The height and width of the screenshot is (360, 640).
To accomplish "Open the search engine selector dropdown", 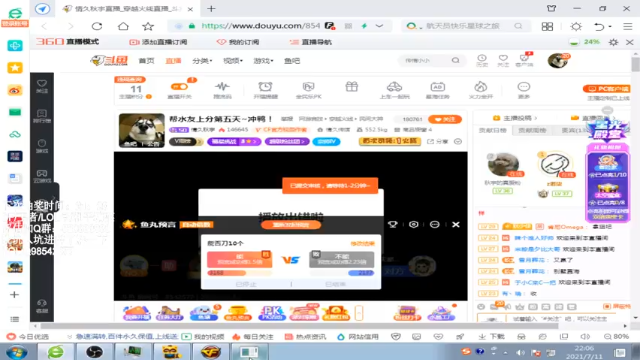I will [x=413, y=26].
